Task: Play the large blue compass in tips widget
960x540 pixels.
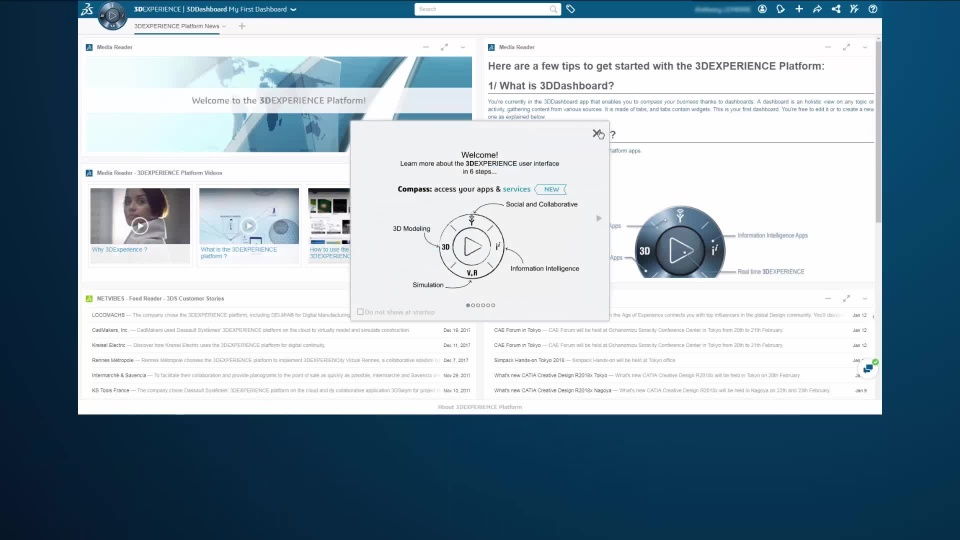Action: (680, 250)
